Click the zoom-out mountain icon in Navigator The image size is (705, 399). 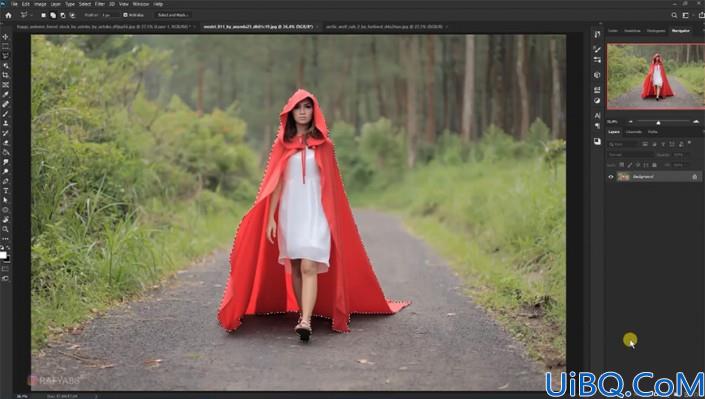point(630,121)
